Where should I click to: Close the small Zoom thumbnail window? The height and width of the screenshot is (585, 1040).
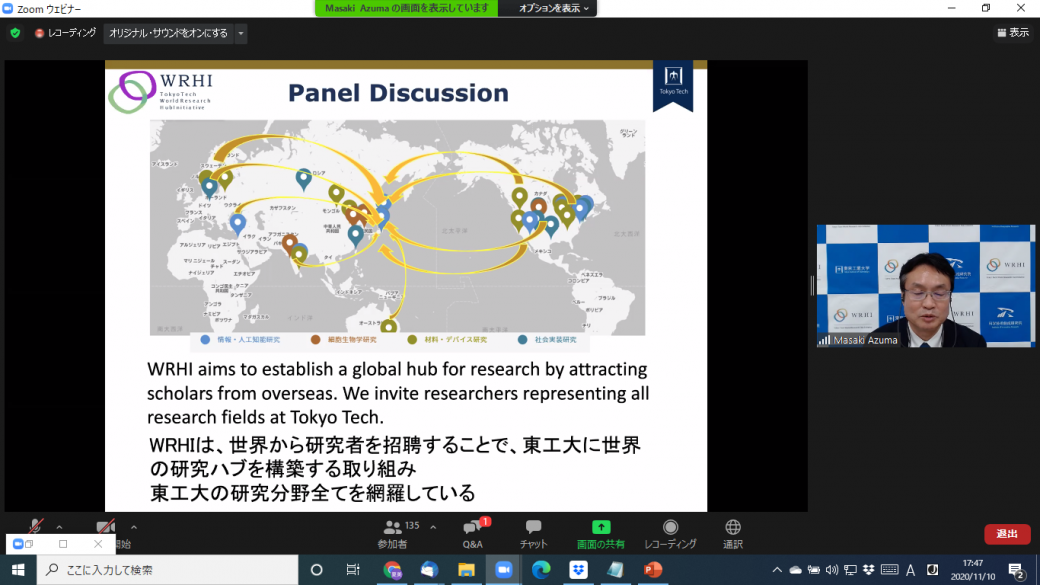(98, 544)
